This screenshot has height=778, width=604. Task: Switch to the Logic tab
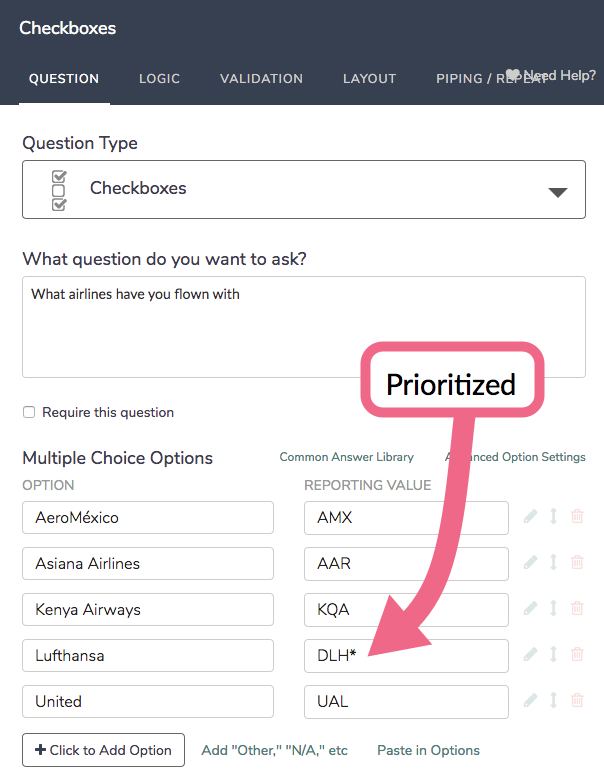pyautogui.click(x=159, y=78)
